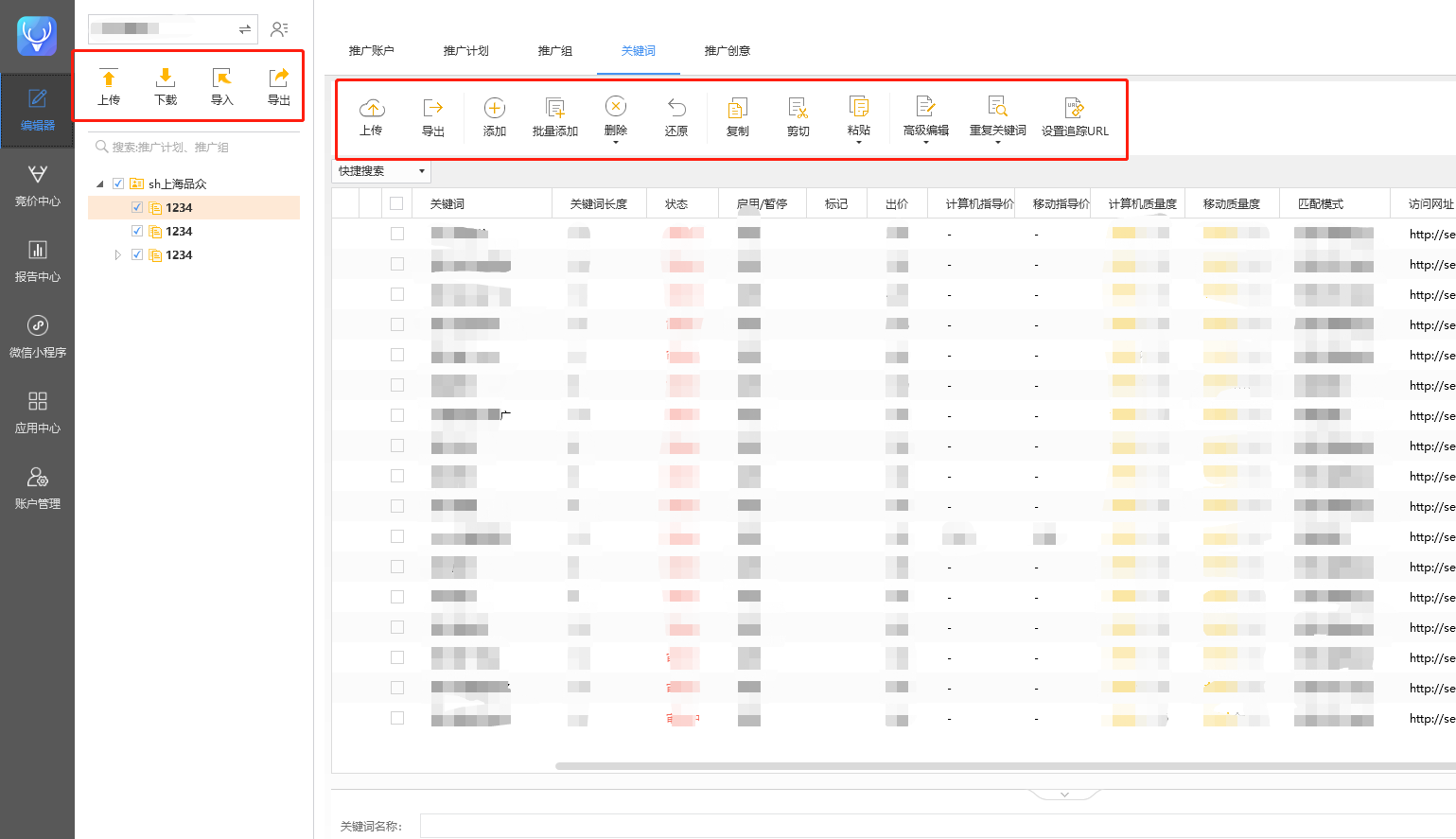Collapse the sh上海品众 tree node
This screenshot has height=839, width=1456.
(100, 184)
